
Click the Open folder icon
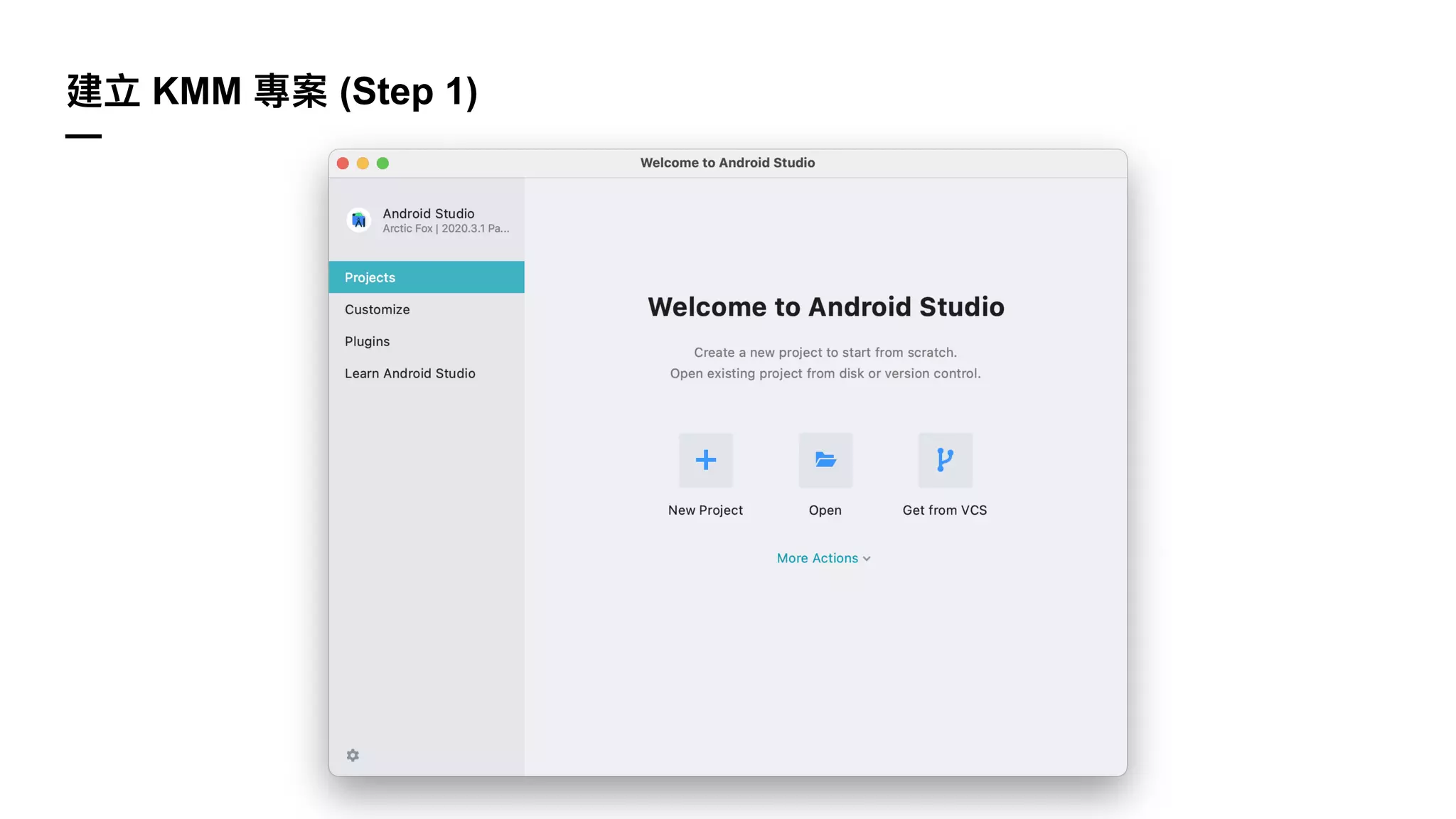825,460
